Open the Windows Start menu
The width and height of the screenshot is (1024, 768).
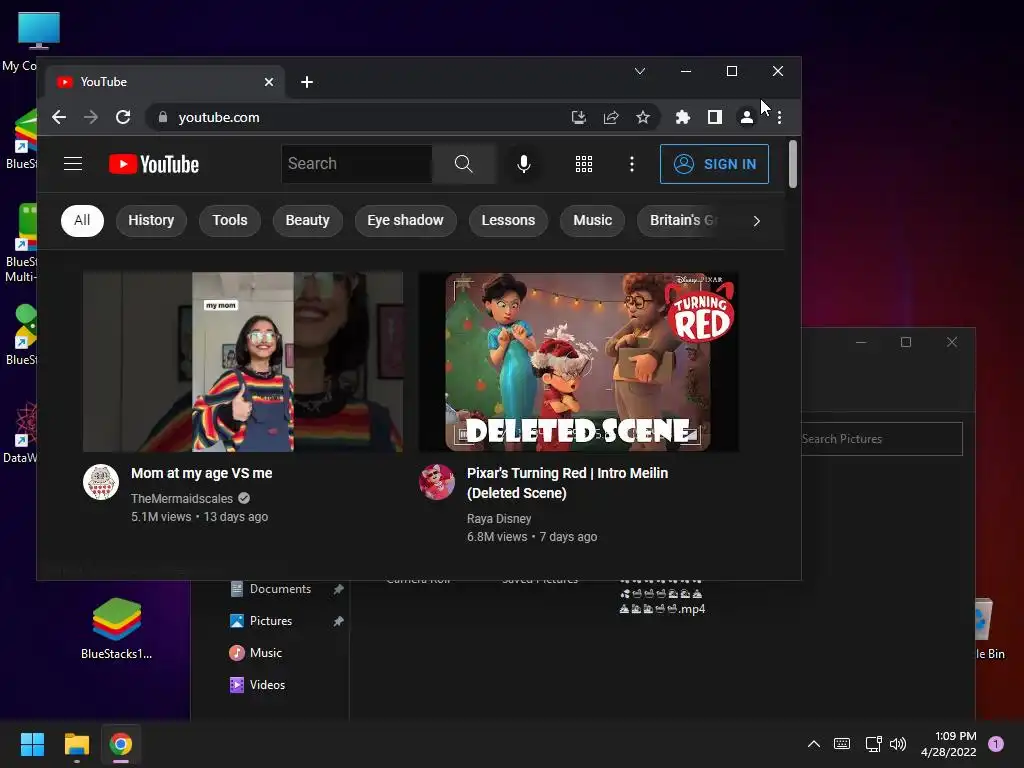tap(32, 744)
